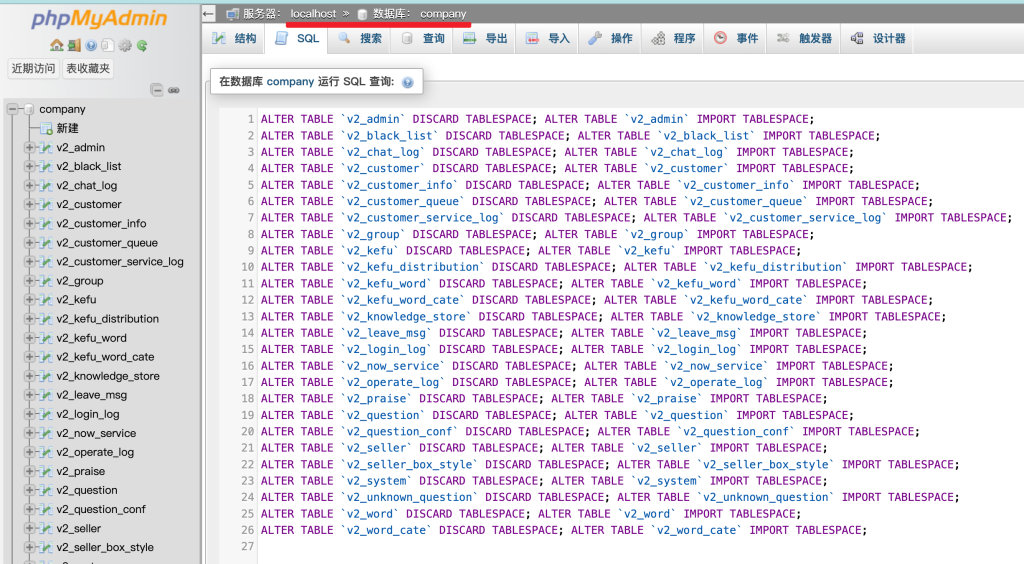Open the 触发器 (Triggers) tab
Screen dimensions: 1024x564
tap(804, 38)
